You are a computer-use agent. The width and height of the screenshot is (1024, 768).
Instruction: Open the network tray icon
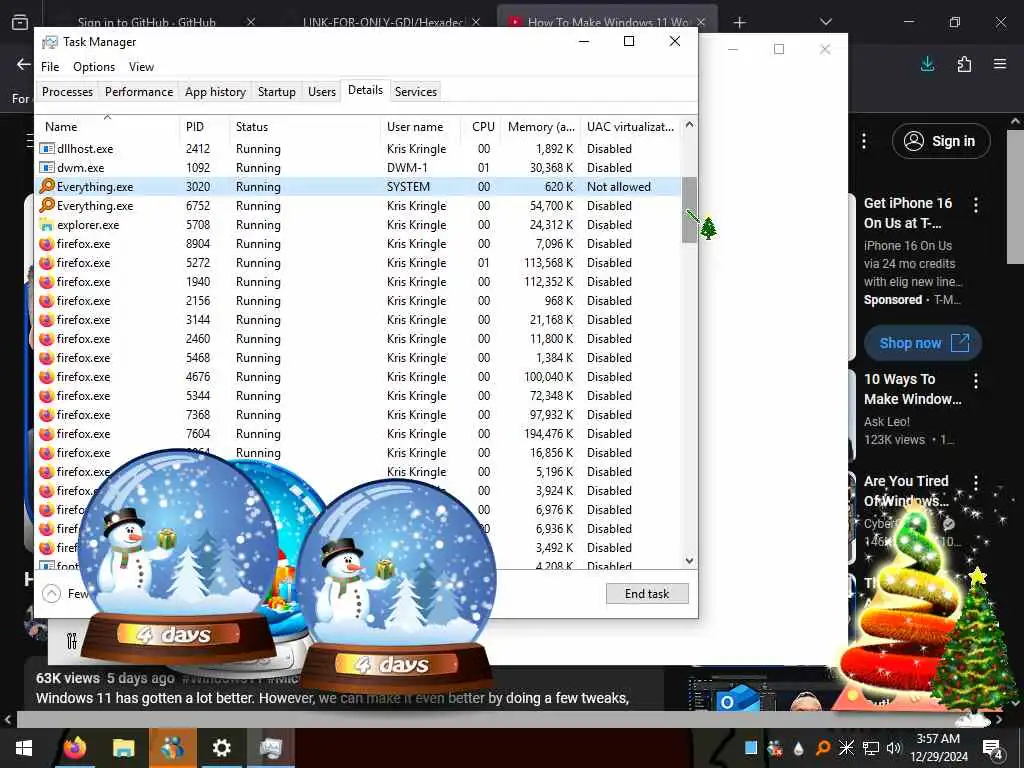point(871,748)
